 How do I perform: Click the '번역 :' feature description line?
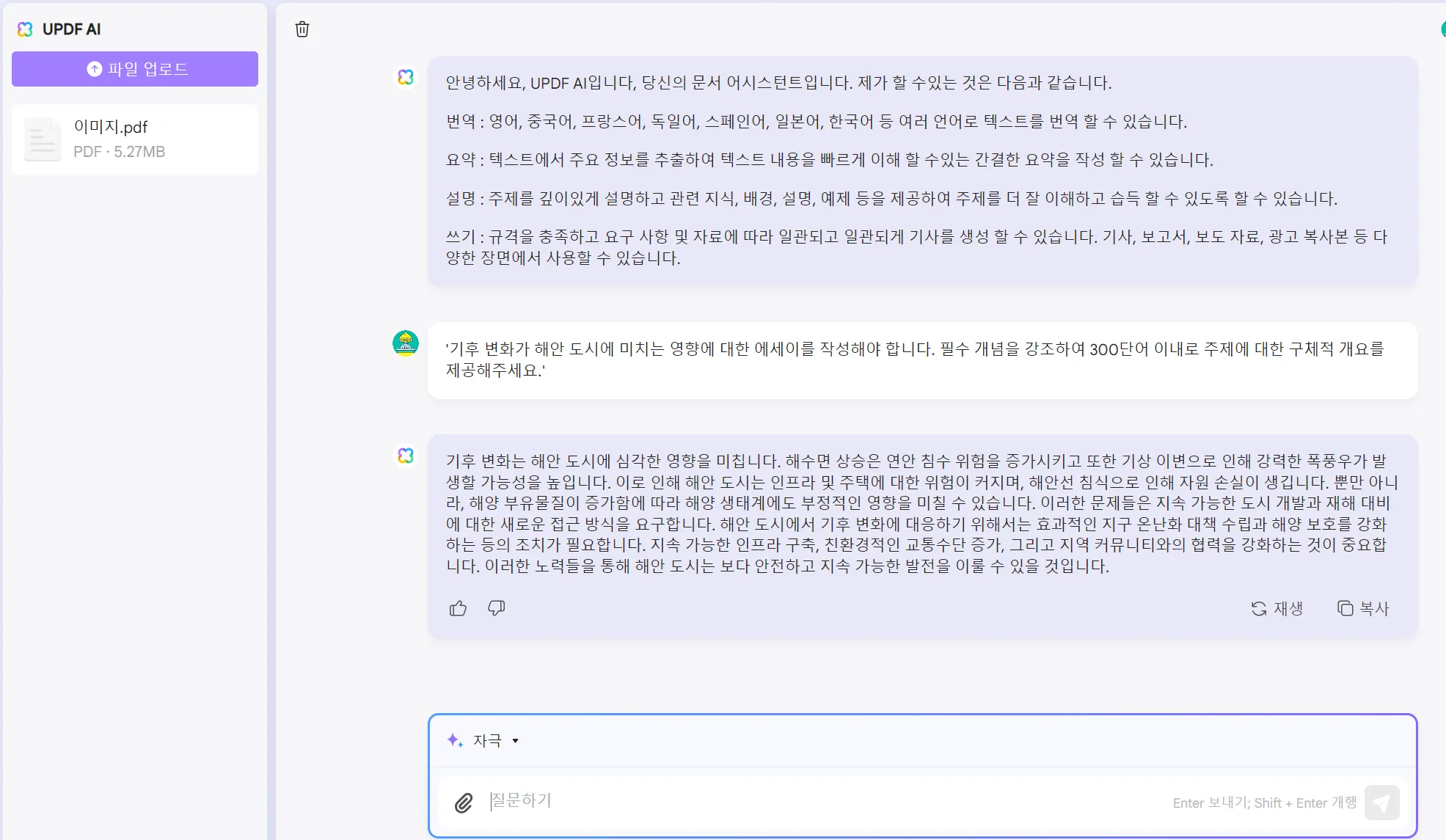[817, 122]
